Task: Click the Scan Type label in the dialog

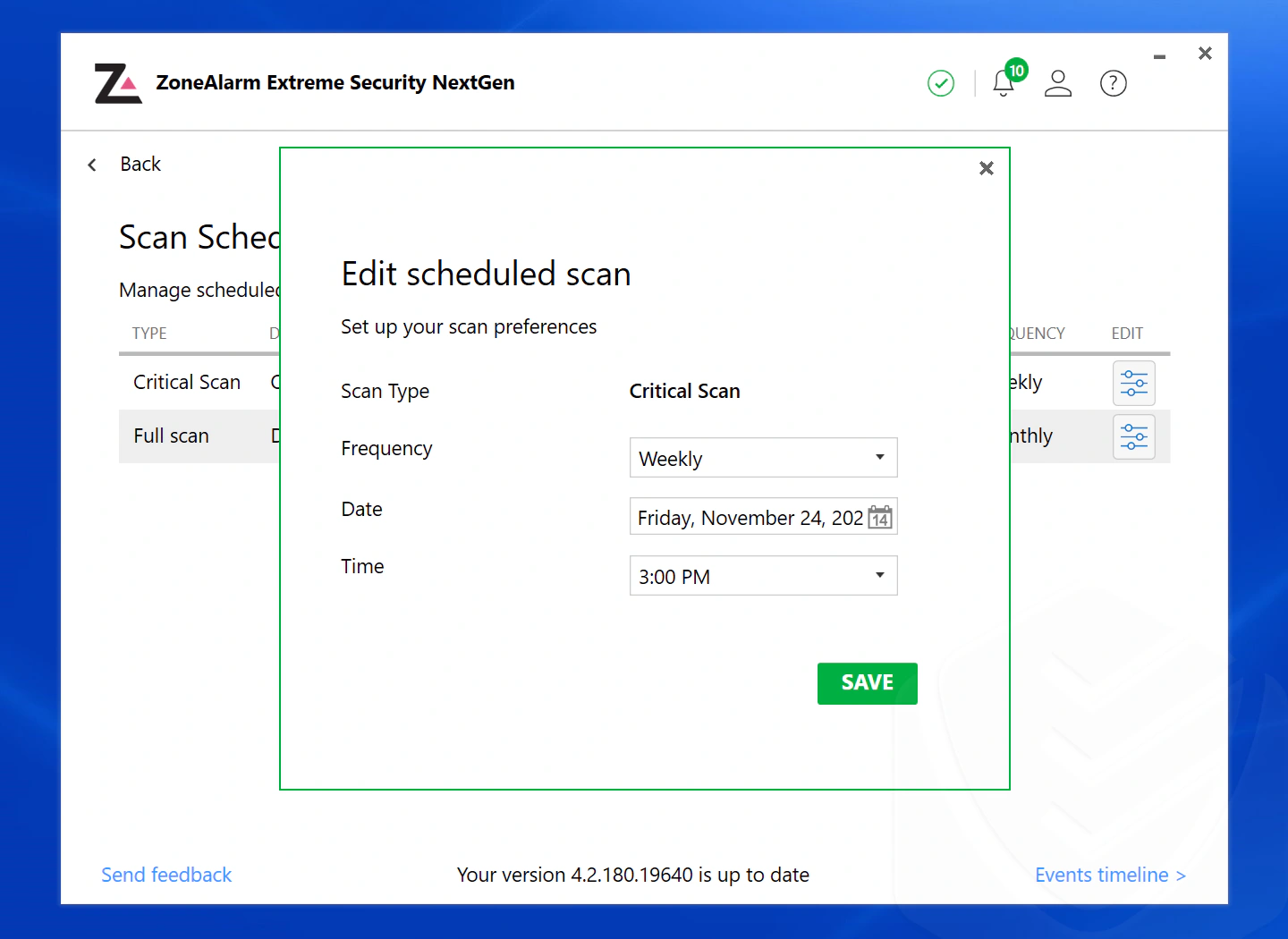Action: pyautogui.click(x=386, y=392)
